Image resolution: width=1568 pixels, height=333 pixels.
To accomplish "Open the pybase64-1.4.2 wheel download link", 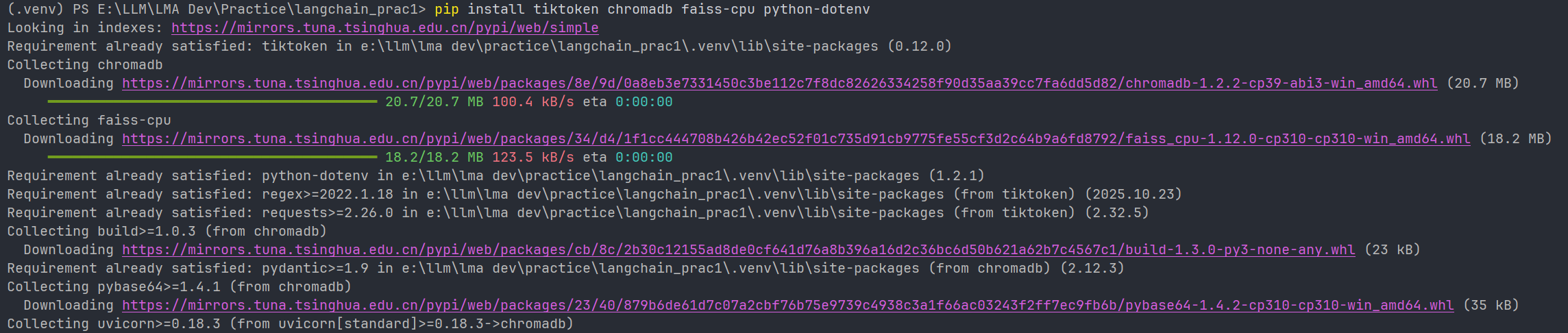I will click(x=787, y=306).
